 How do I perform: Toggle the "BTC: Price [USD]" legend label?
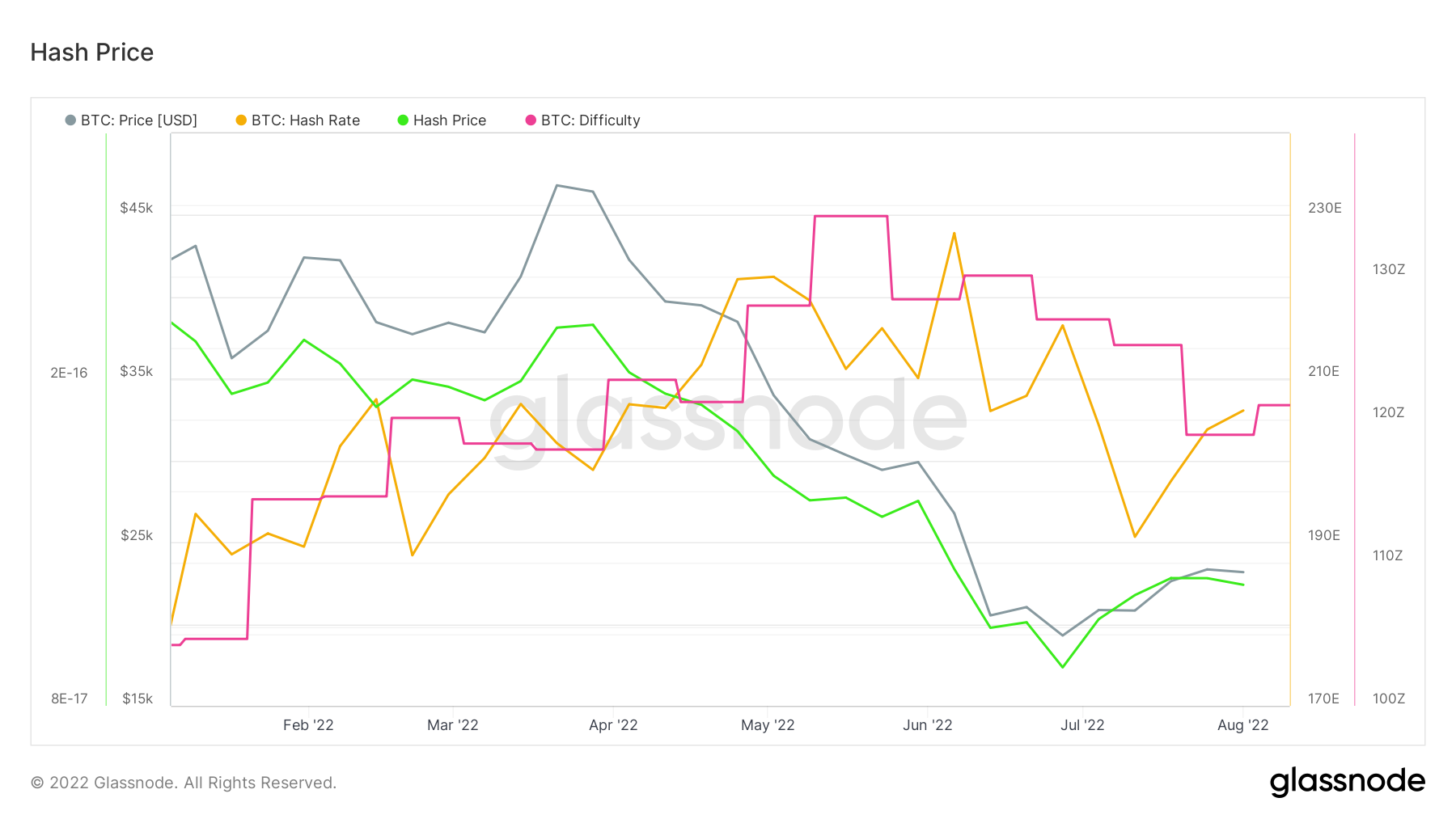[139, 120]
